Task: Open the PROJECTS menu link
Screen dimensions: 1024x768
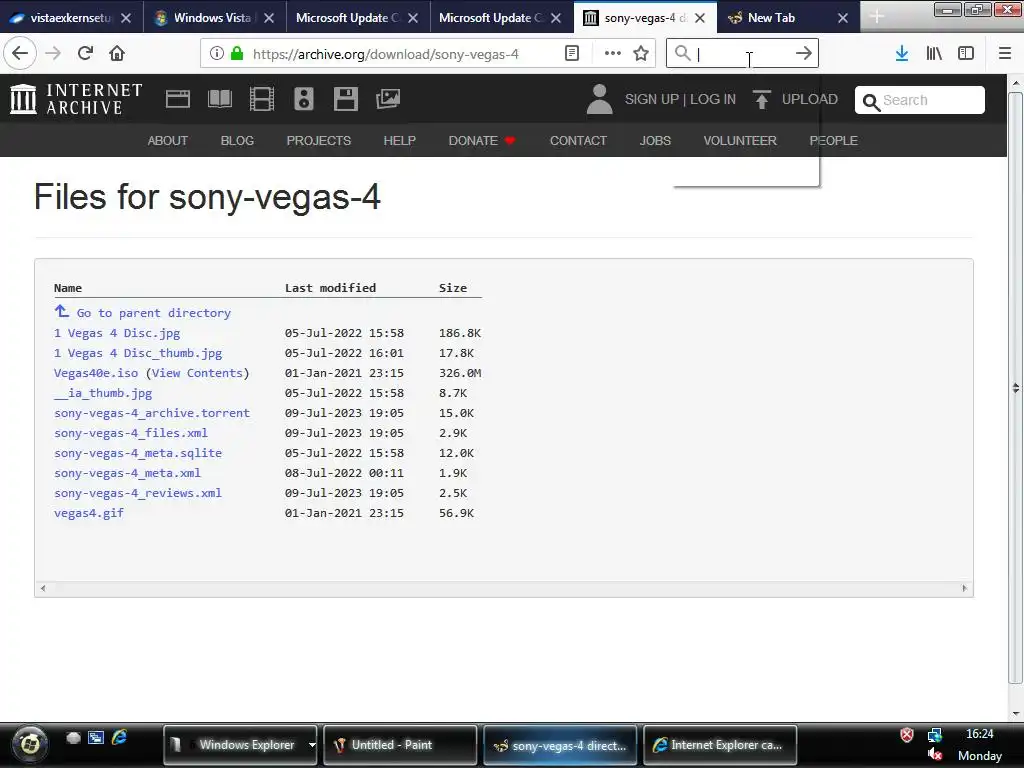Action: (x=319, y=140)
